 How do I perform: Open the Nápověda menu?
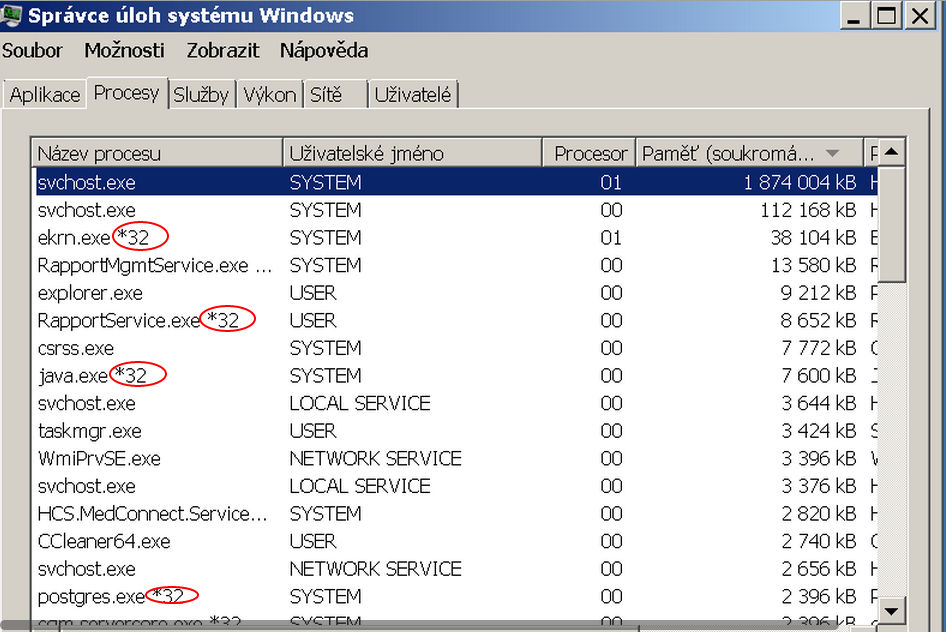324,51
